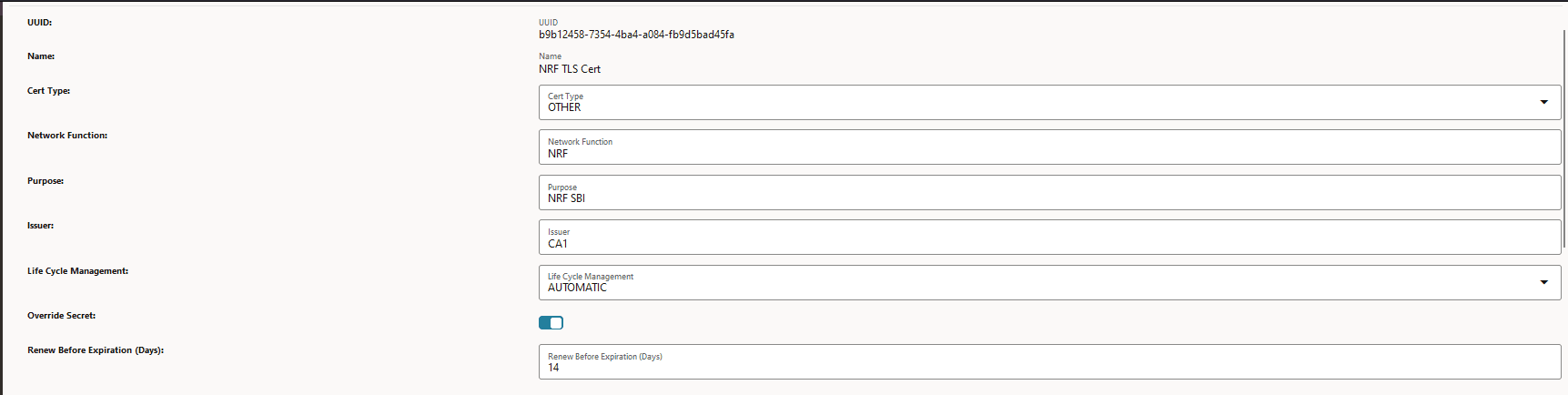Click the "Renew Before Expiration (Days):" left label
The width and height of the screenshot is (1568, 395).
point(96,350)
